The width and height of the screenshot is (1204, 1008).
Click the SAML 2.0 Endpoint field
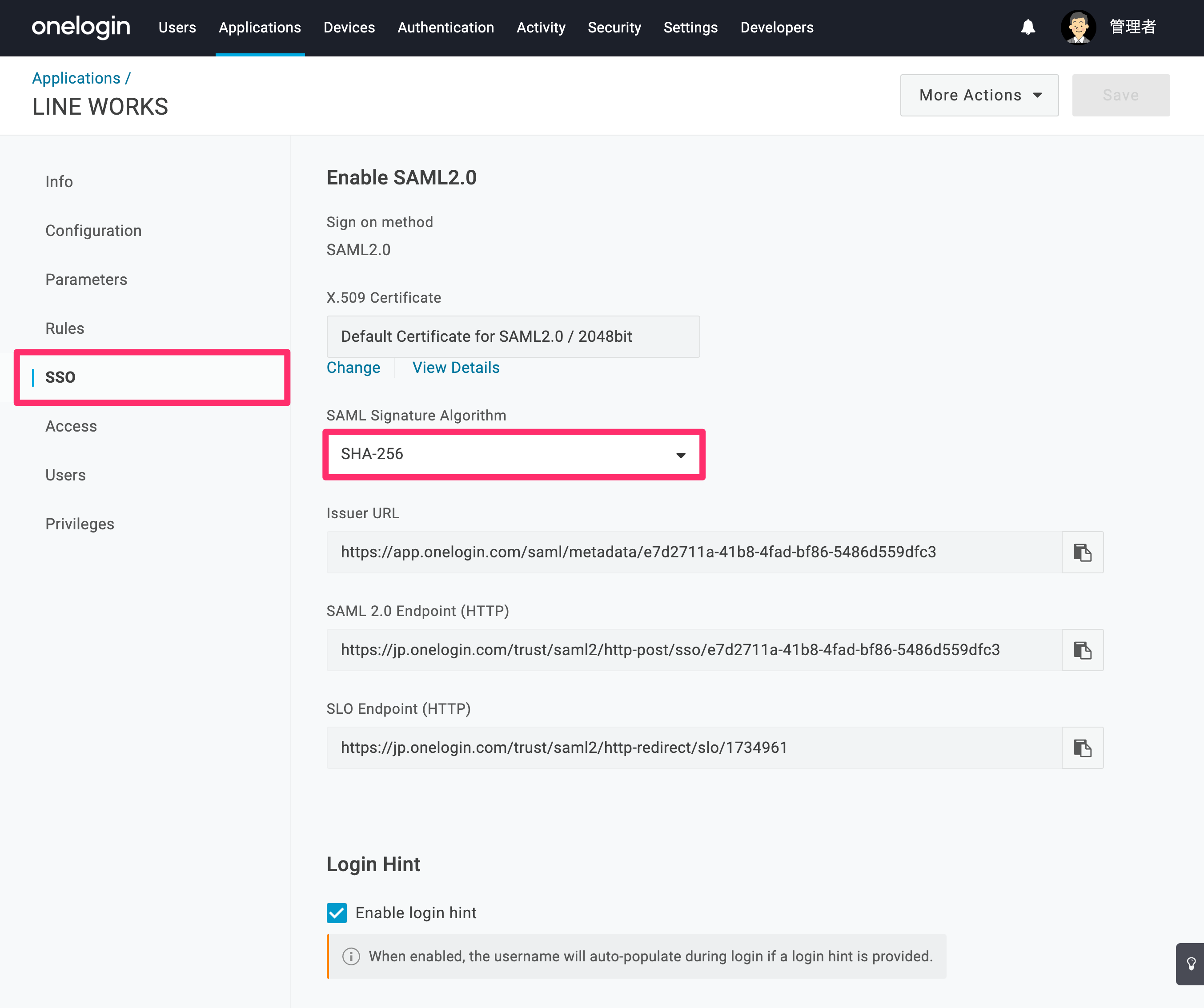coord(694,650)
